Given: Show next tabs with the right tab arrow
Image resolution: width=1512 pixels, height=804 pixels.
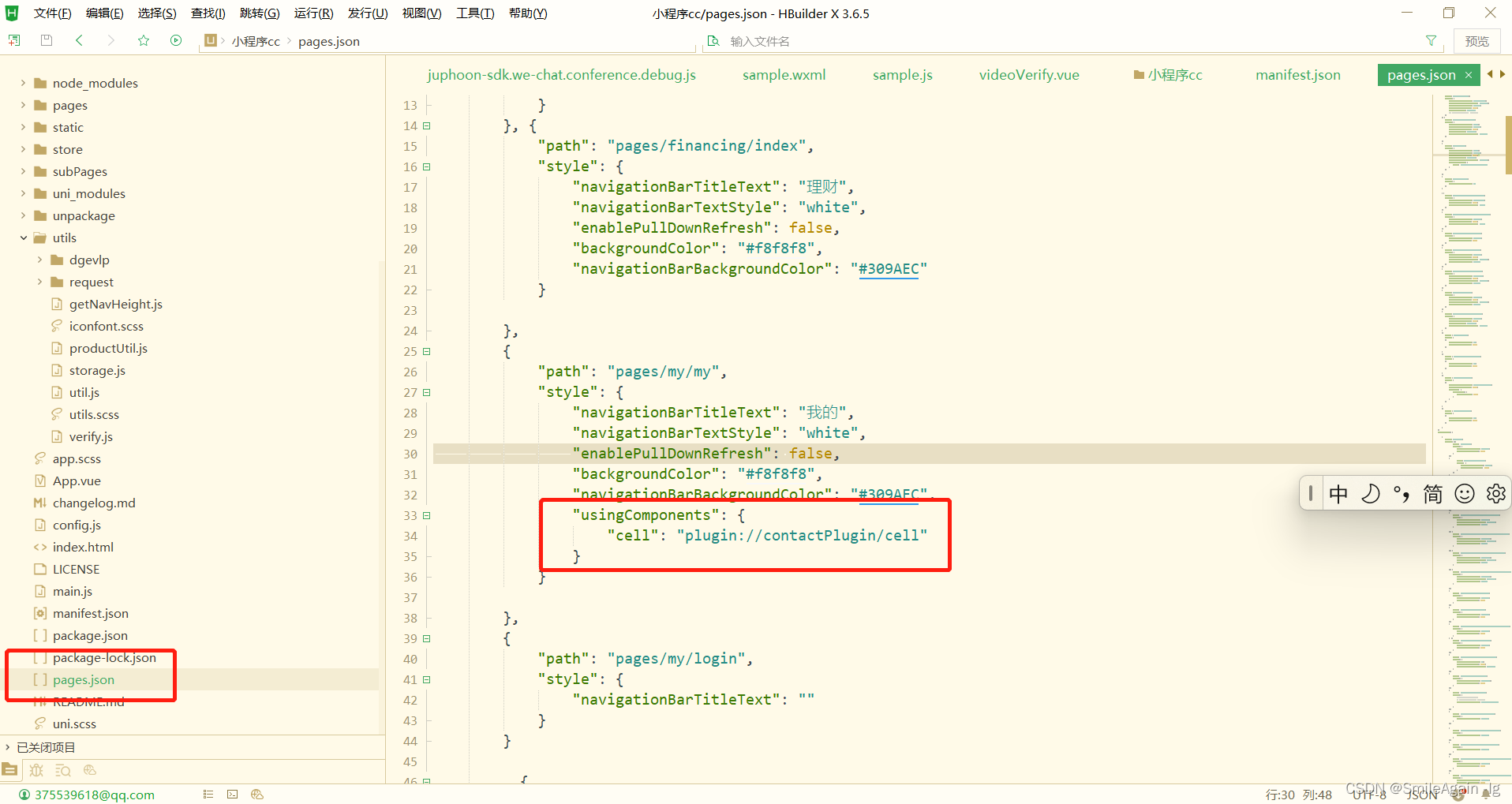Looking at the screenshot, I should [x=1503, y=74].
